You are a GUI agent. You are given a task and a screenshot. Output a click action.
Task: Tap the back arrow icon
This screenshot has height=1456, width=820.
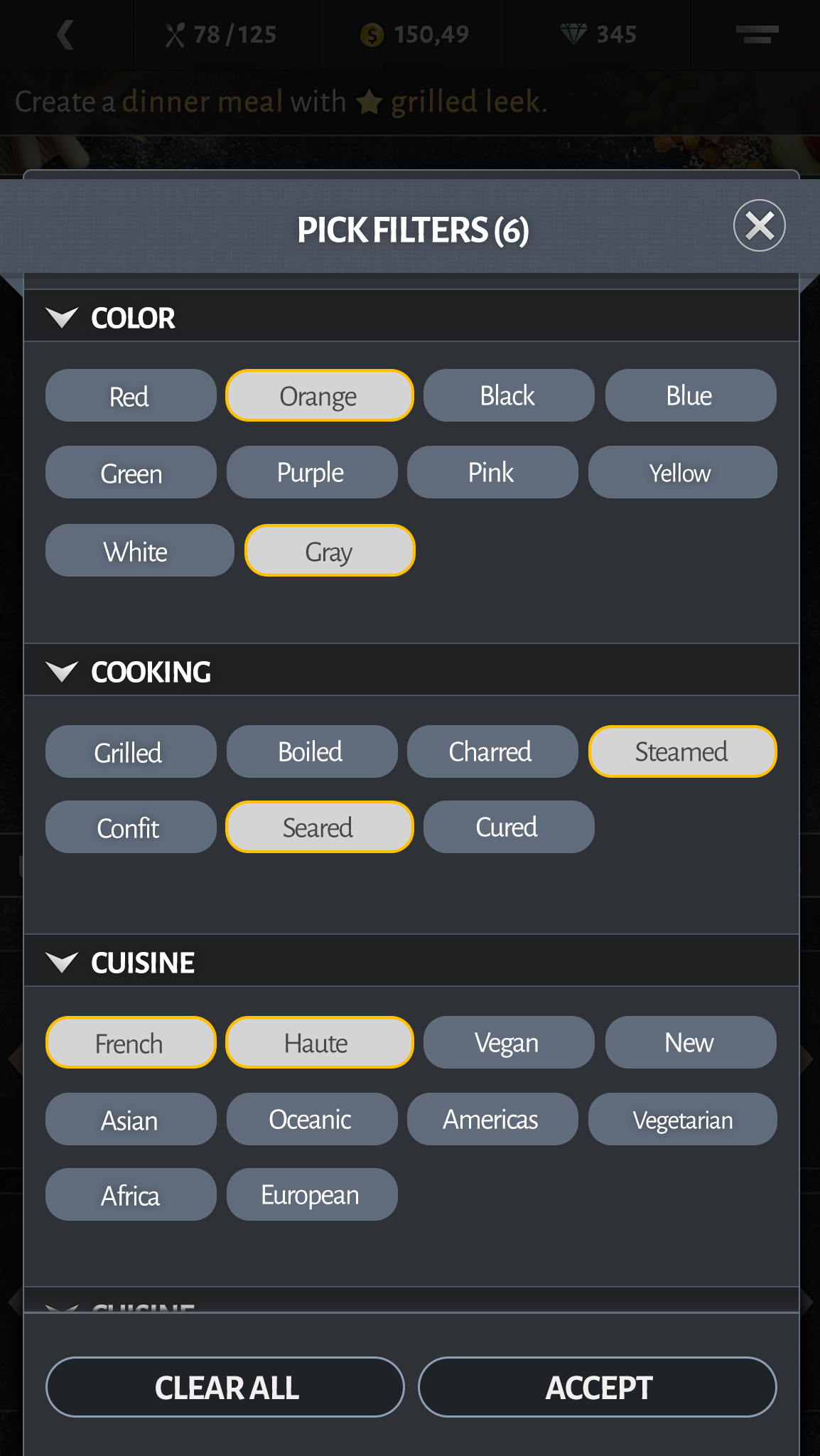click(x=65, y=34)
